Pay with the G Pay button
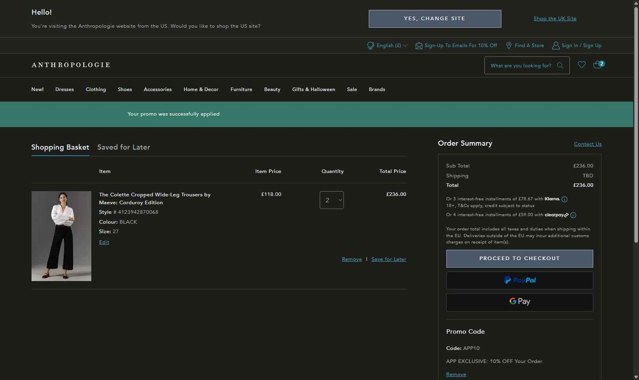Viewport: 639px width, 380px height. [x=520, y=302]
